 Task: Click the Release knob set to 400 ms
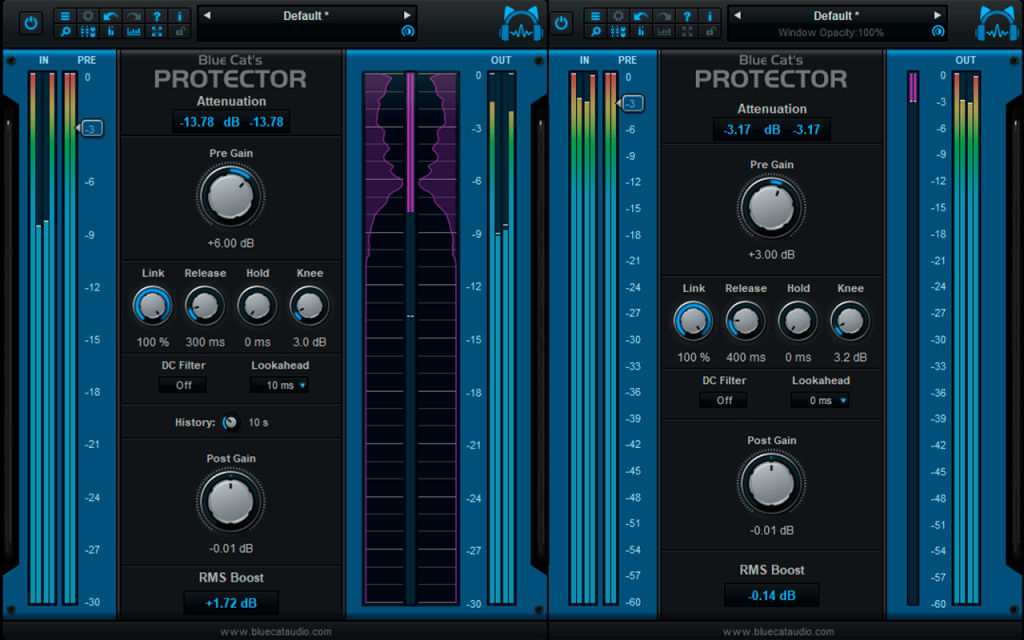coord(746,321)
